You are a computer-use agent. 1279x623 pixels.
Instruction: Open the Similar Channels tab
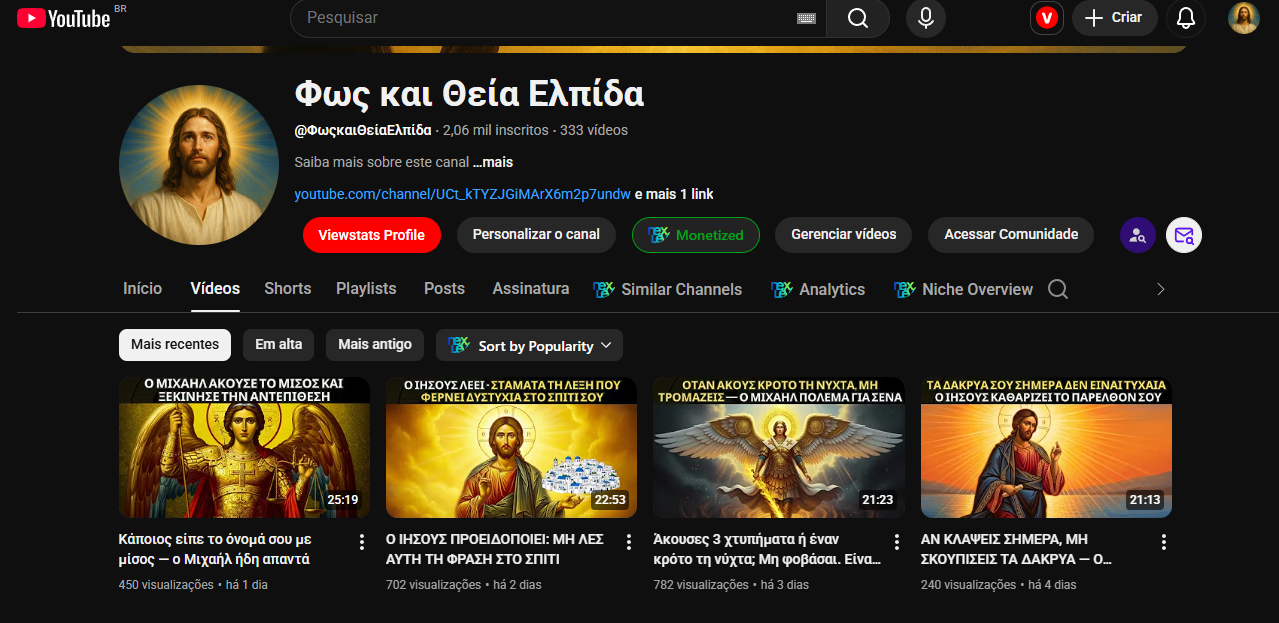tap(668, 289)
